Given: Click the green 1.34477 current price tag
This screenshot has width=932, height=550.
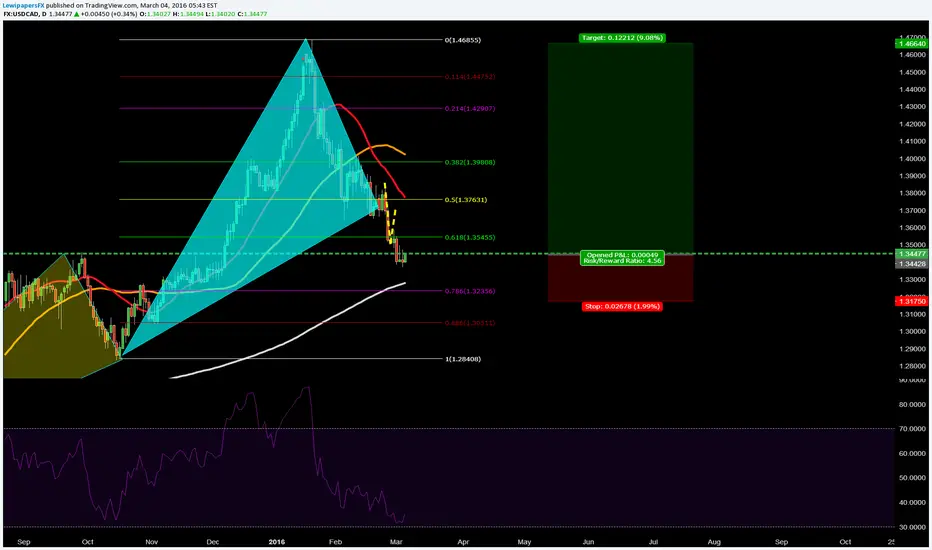Looking at the screenshot, I should coord(912,254).
